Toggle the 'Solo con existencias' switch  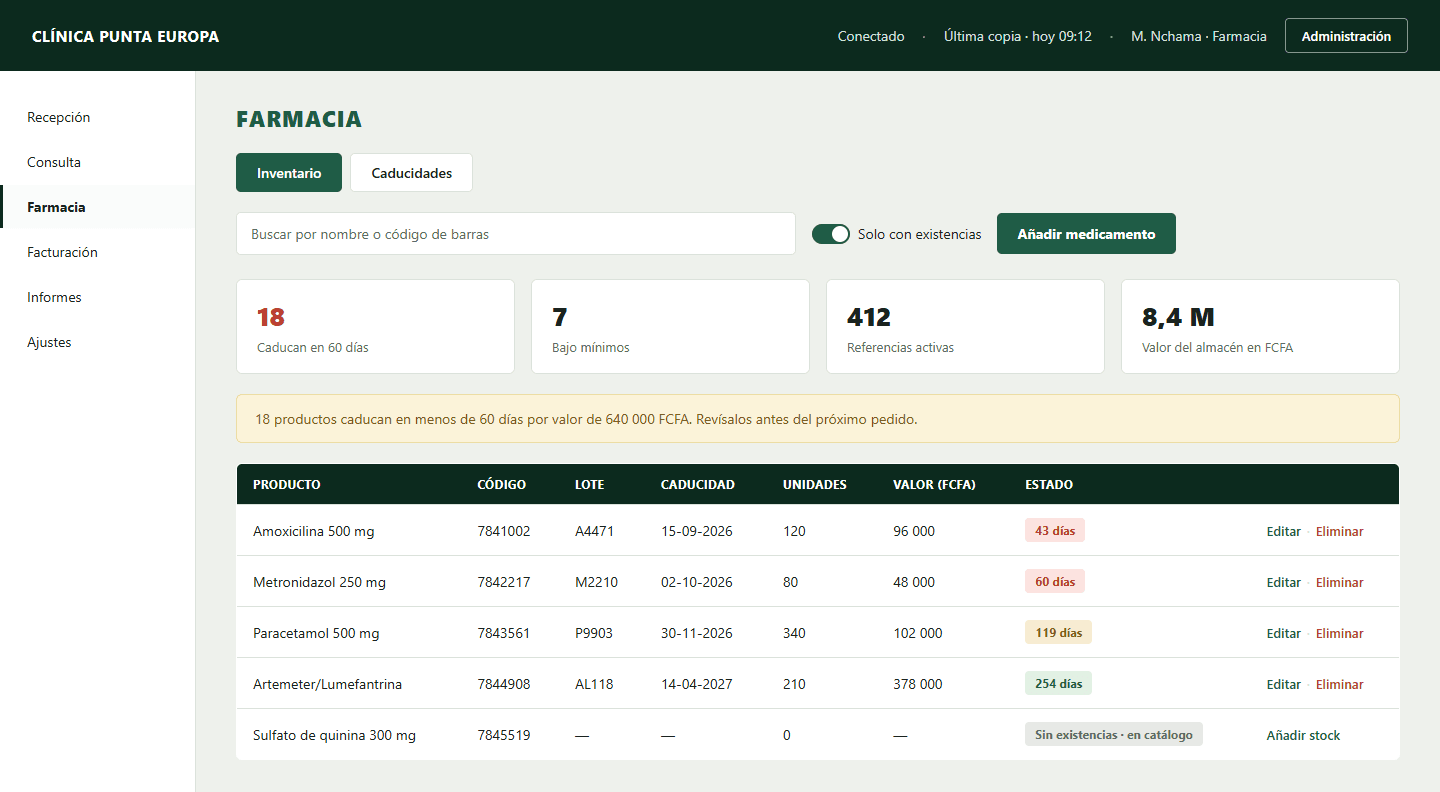click(x=830, y=234)
